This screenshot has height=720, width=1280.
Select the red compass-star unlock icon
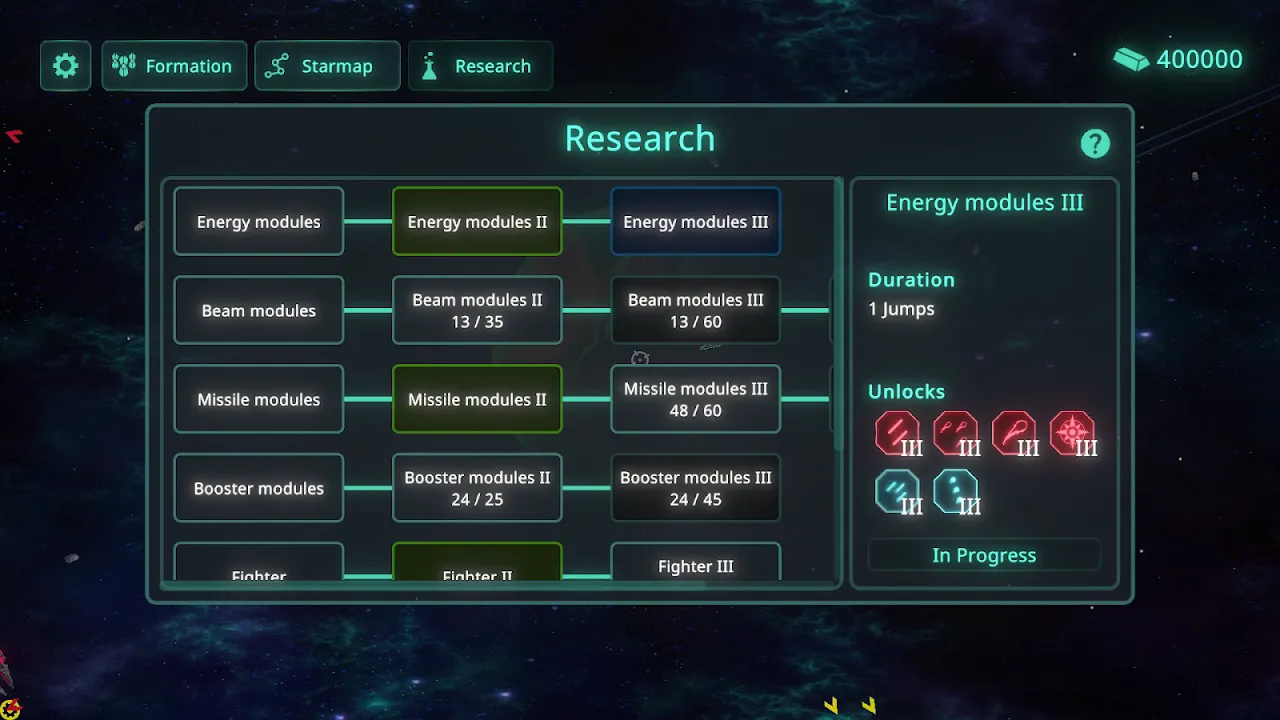tap(1071, 434)
